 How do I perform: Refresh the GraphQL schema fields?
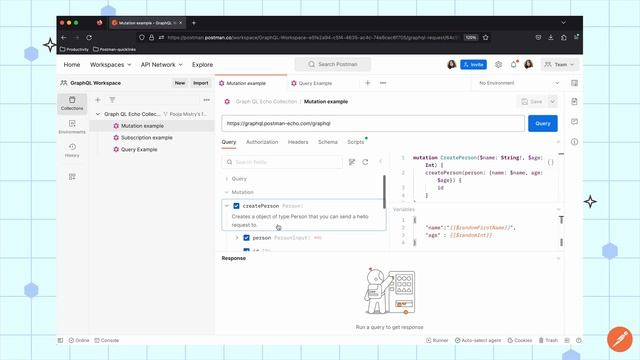pyautogui.click(x=365, y=162)
